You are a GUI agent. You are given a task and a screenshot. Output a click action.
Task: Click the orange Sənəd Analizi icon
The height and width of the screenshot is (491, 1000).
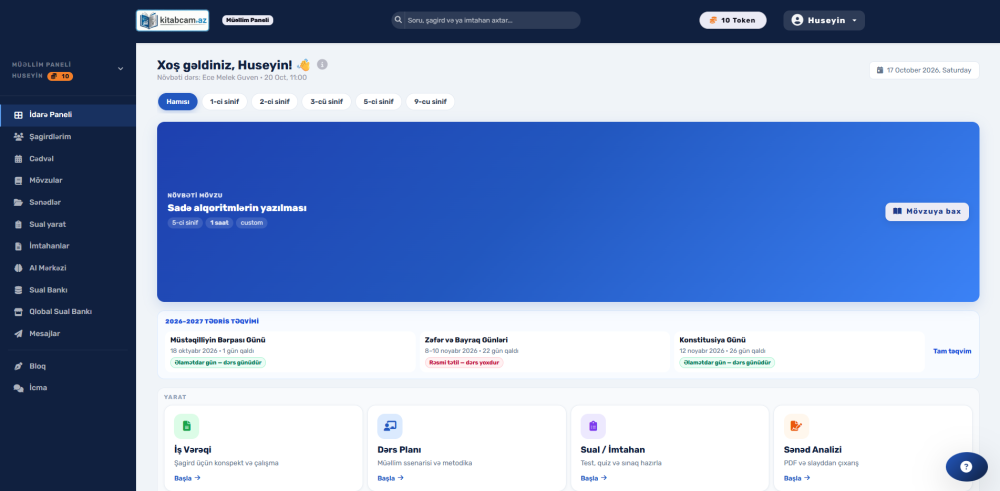(x=797, y=426)
